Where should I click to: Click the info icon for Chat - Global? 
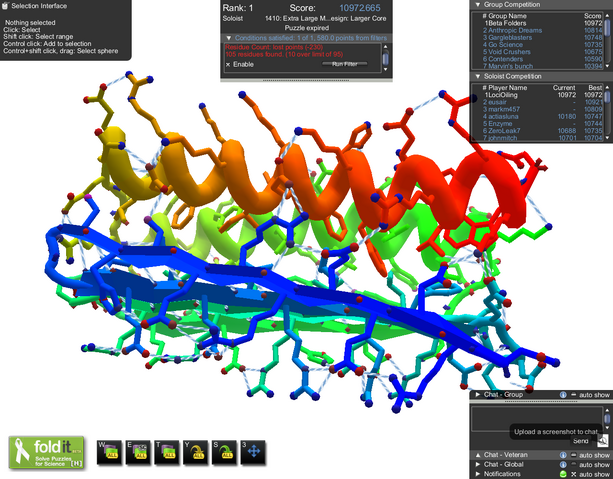click(x=563, y=465)
